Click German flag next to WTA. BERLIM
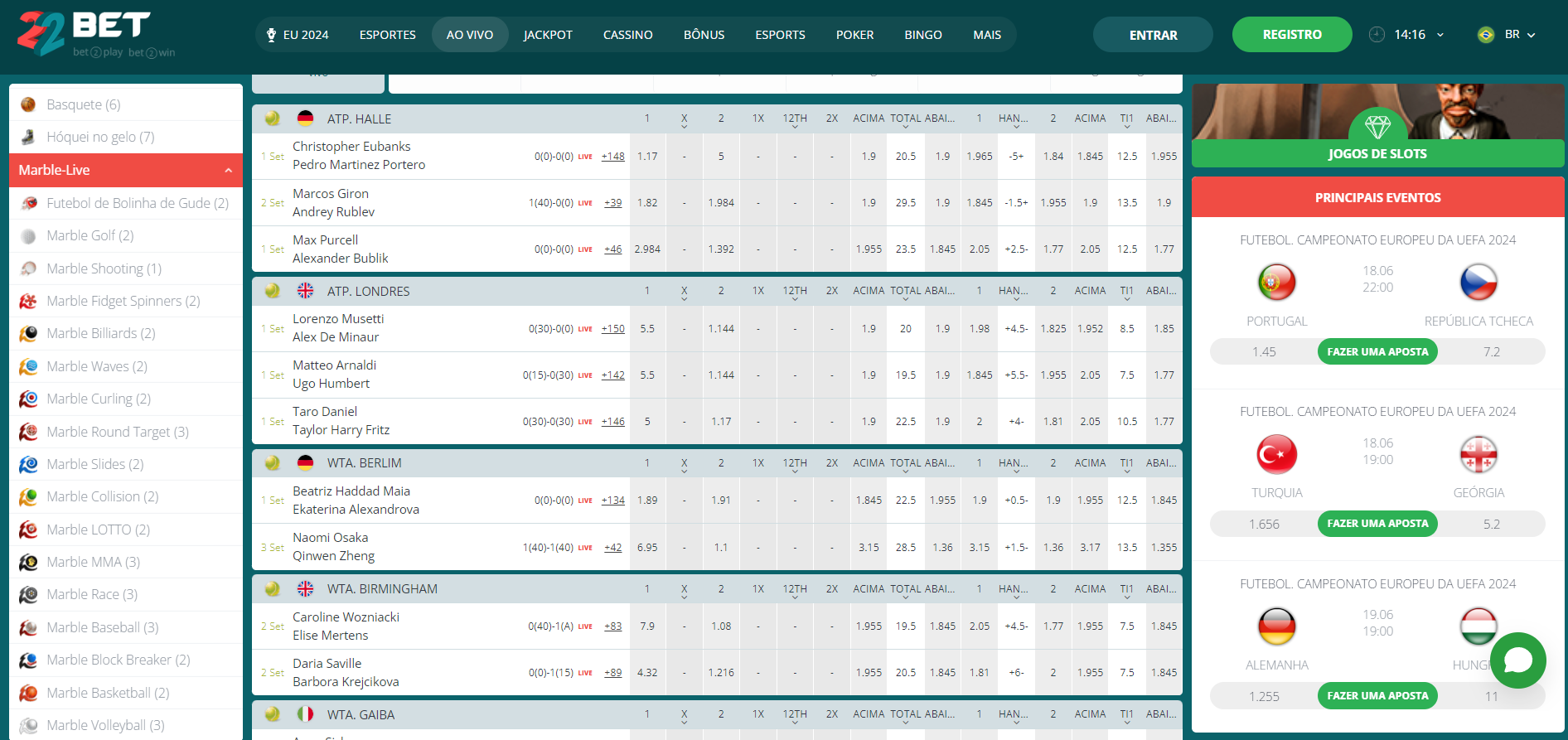 [305, 462]
